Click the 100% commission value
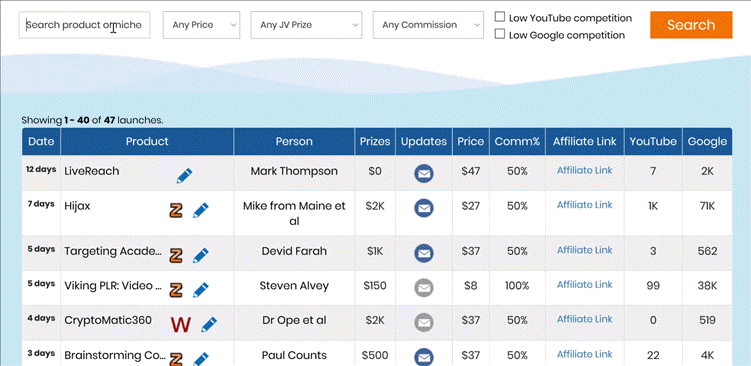Viewport: 751px width, 366px height. coord(517,286)
